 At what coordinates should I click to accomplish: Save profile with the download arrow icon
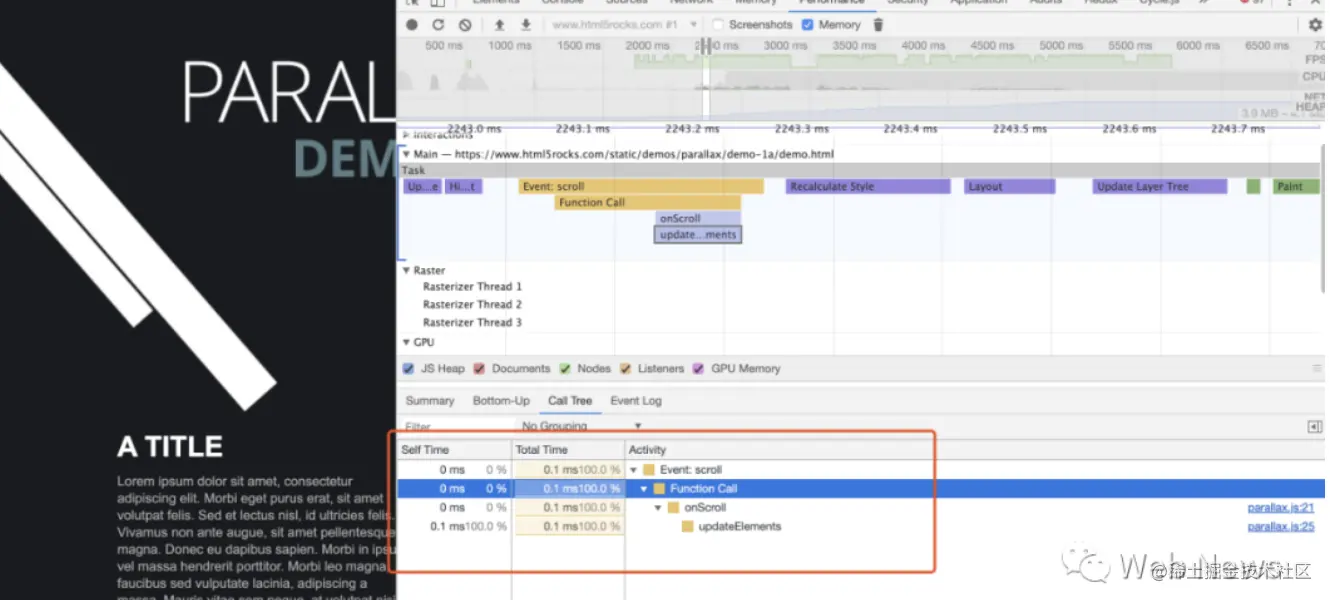coord(525,25)
